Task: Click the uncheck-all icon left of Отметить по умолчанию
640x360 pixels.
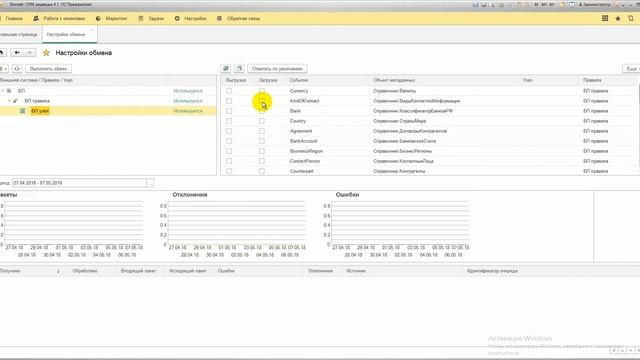Action: point(239,69)
